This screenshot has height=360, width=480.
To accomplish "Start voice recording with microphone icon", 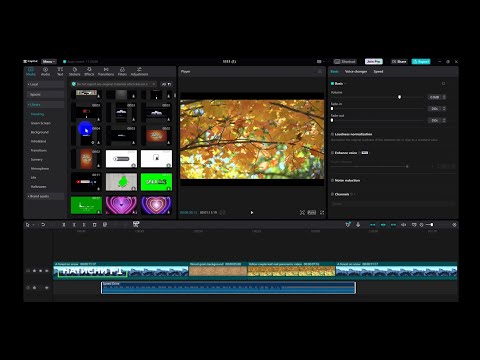I will click(x=358, y=225).
